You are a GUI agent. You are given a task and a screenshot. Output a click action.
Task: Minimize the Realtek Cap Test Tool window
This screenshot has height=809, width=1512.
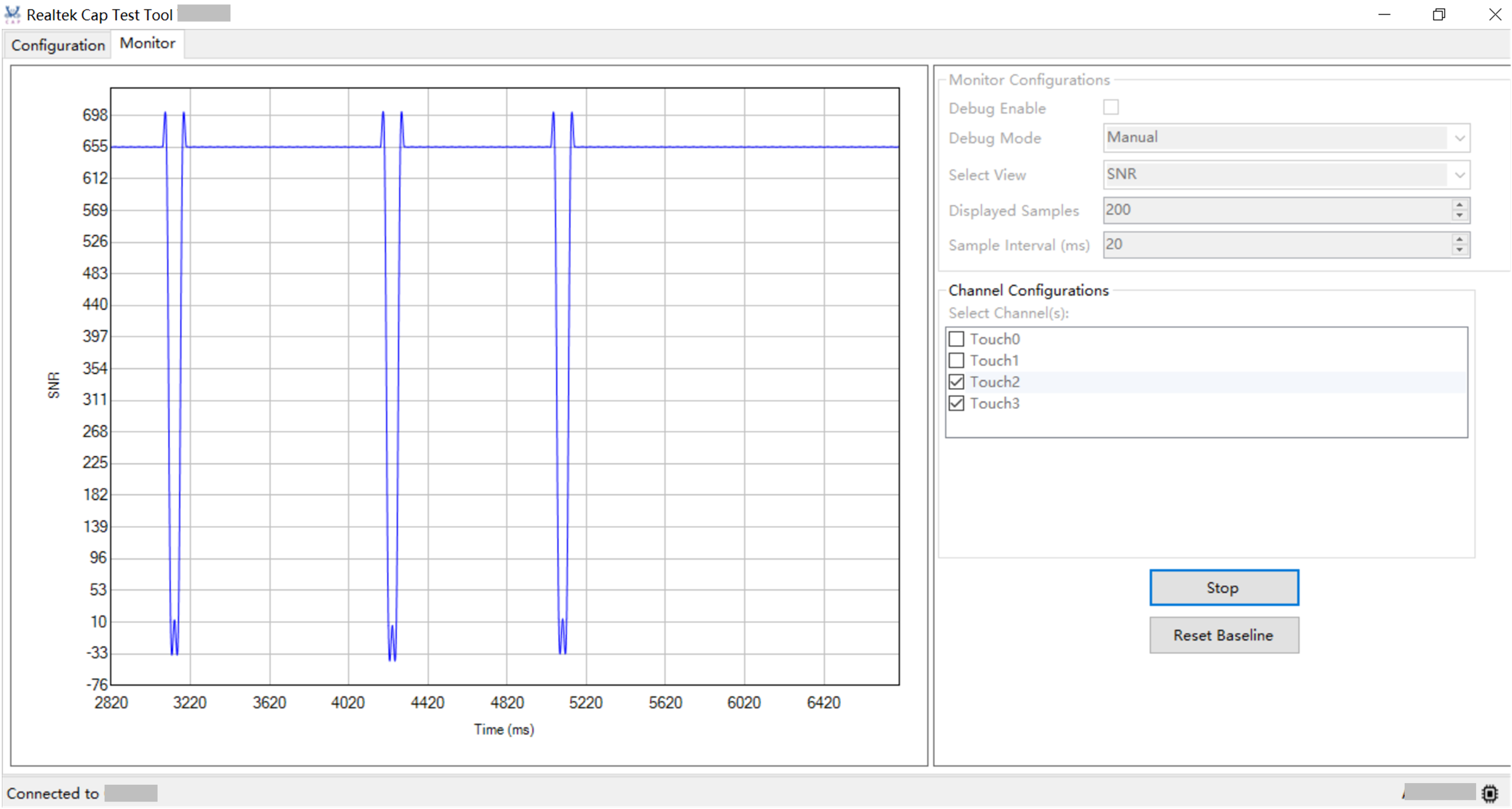tap(1385, 15)
